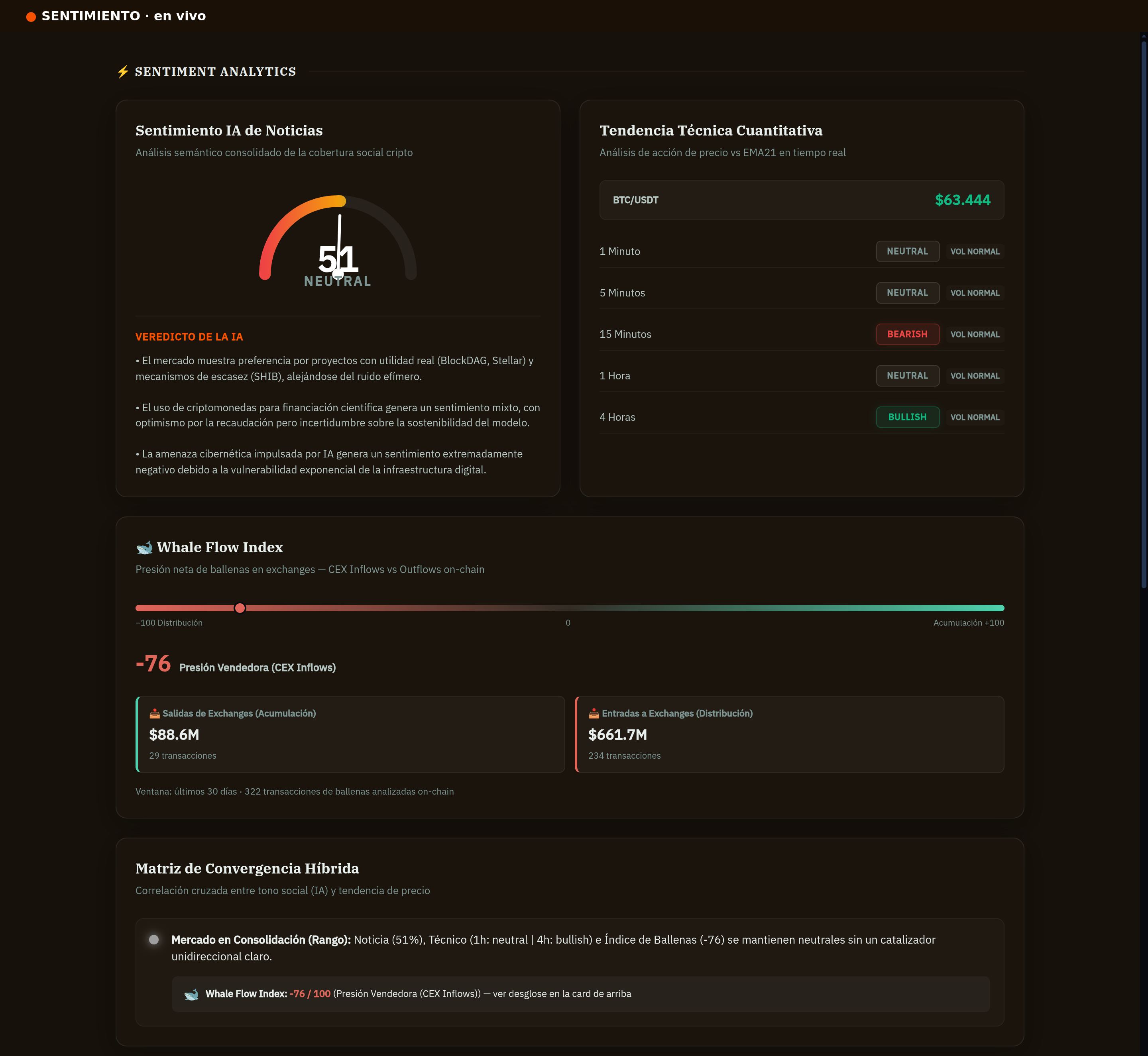Click the Tendencia Técnica Cuantitativa title

click(711, 131)
